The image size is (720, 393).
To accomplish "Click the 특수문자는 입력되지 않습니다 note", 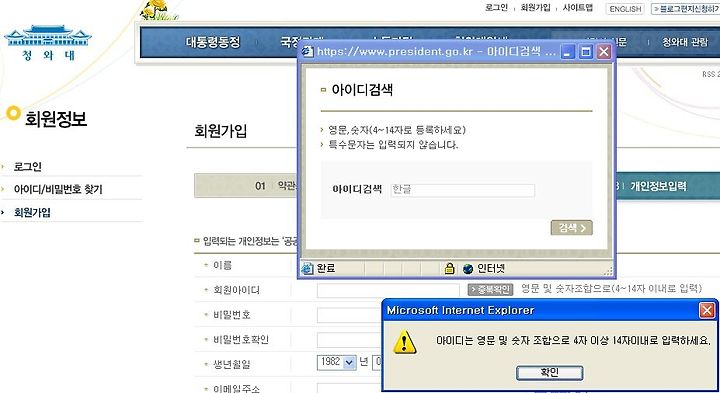I will pyautogui.click(x=393, y=145).
